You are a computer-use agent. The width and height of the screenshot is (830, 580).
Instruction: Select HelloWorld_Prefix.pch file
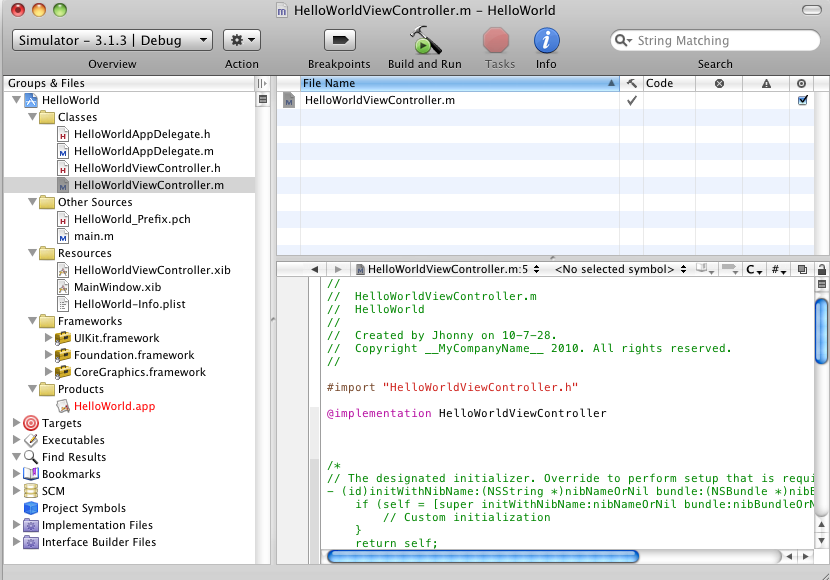(132, 219)
